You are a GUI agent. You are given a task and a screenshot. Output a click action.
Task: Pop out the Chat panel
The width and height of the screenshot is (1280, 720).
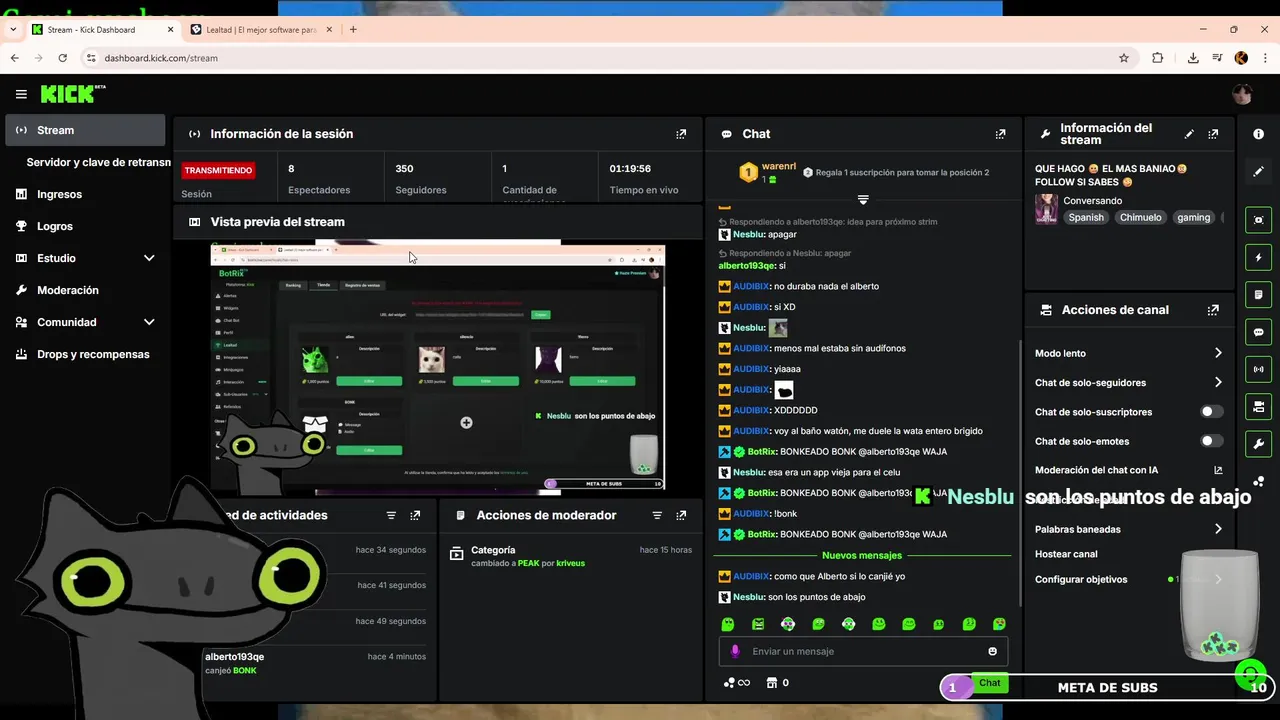1000,134
